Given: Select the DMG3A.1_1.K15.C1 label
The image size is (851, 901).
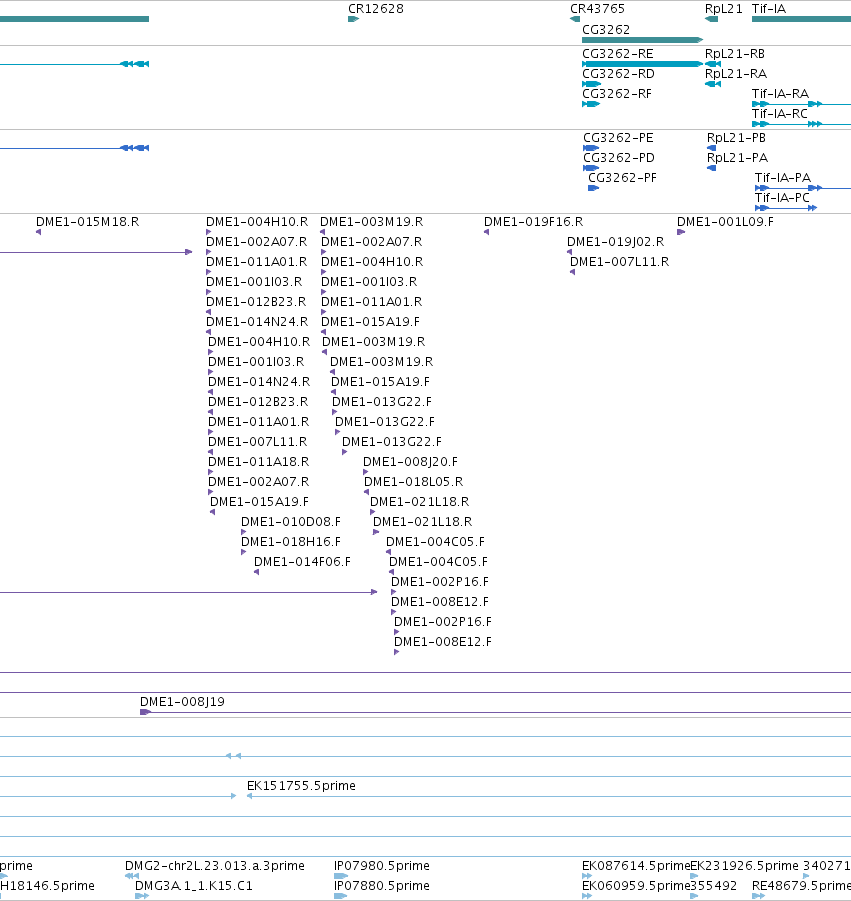Looking at the screenshot, I should [x=194, y=885].
